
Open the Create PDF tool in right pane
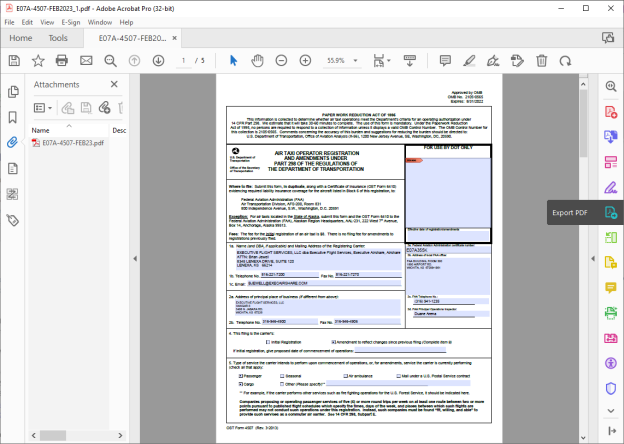point(611,112)
